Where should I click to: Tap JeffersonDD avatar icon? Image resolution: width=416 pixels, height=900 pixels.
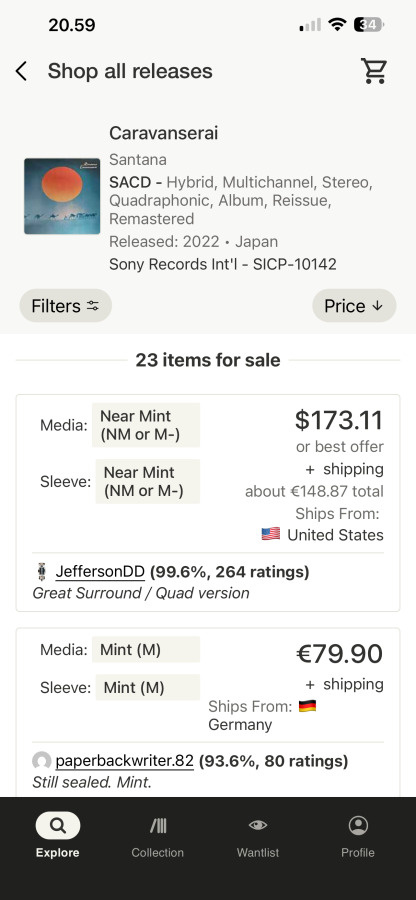(x=41, y=572)
